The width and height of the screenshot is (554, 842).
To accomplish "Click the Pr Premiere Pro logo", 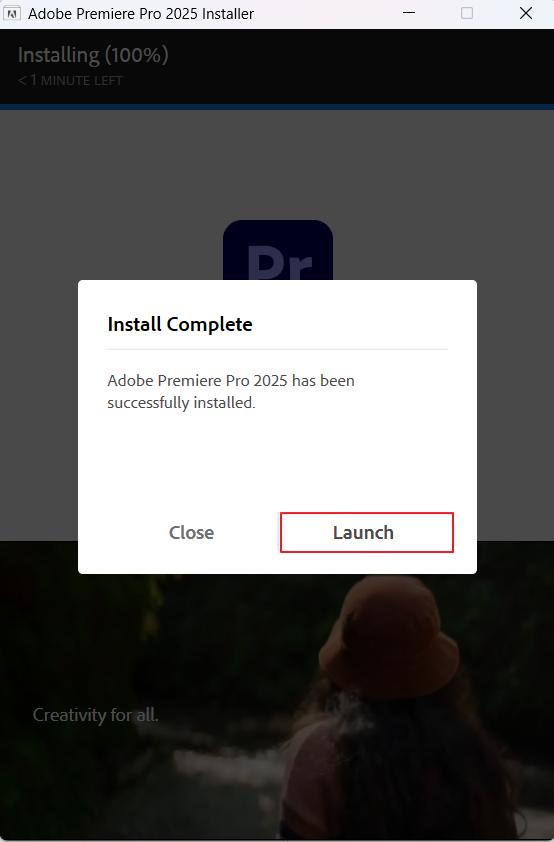I will click(x=278, y=250).
